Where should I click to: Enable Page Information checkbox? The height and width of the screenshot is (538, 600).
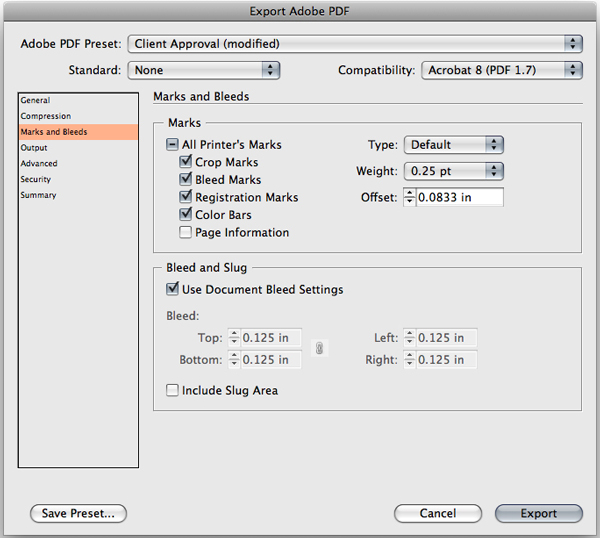coord(186,232)
